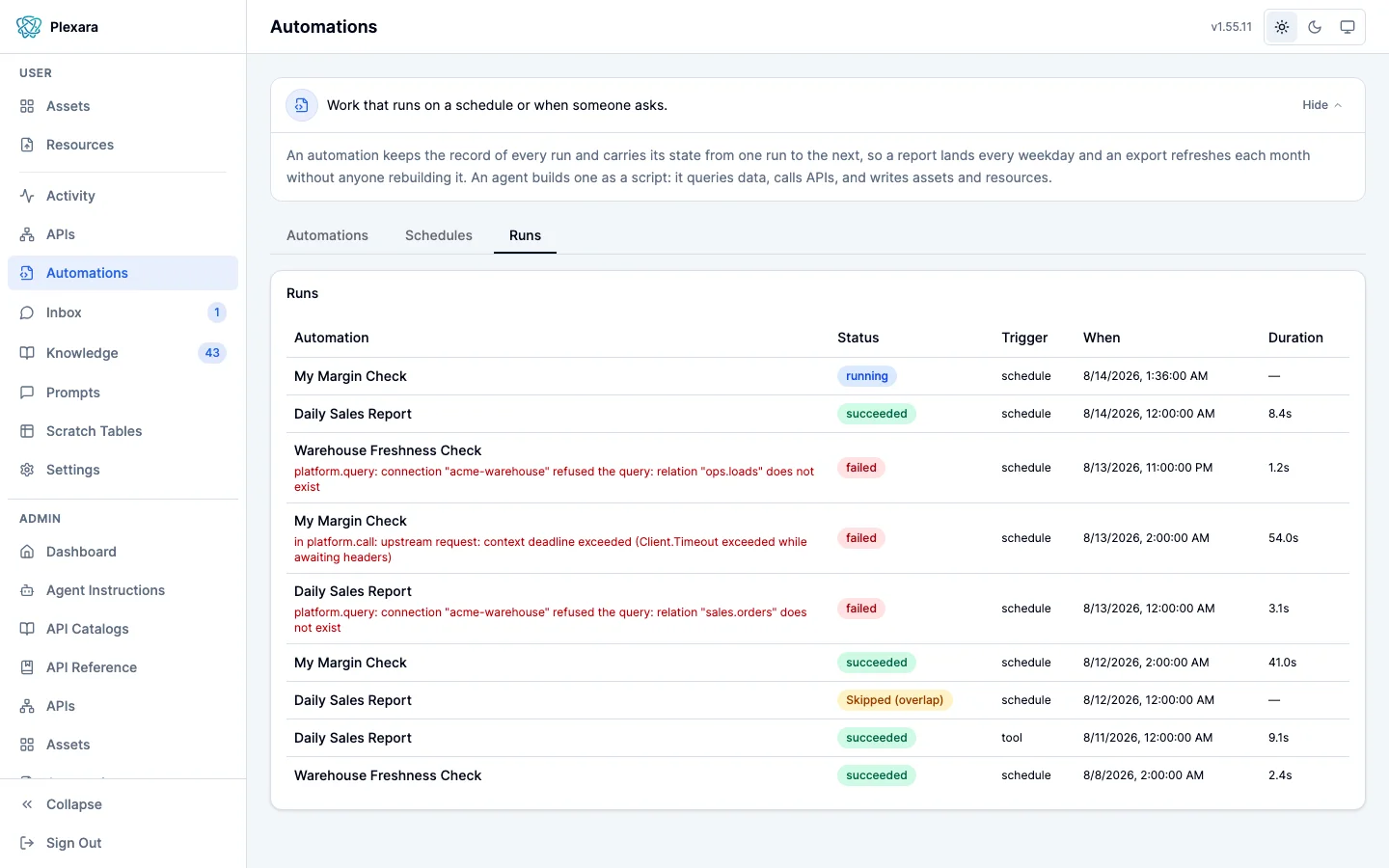Image resolution: width=1389 pixels, height=868 pixels.
Task: Click the 54.0s duration value
Action: pos(1283,538)
